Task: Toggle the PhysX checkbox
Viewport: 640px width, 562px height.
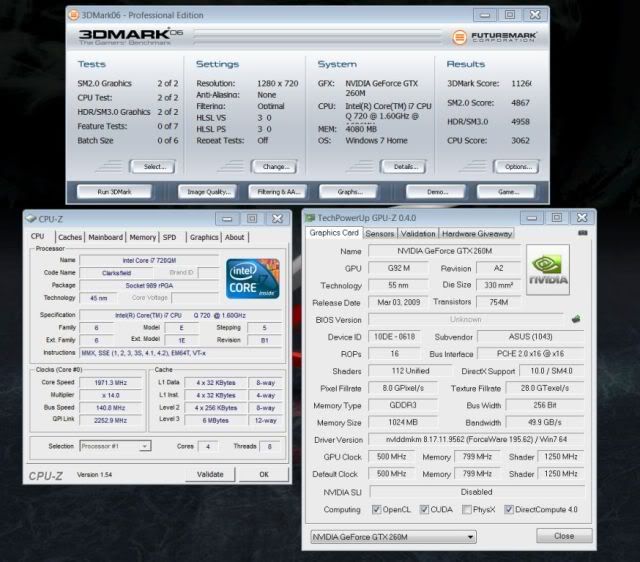Action: (467, 509)
